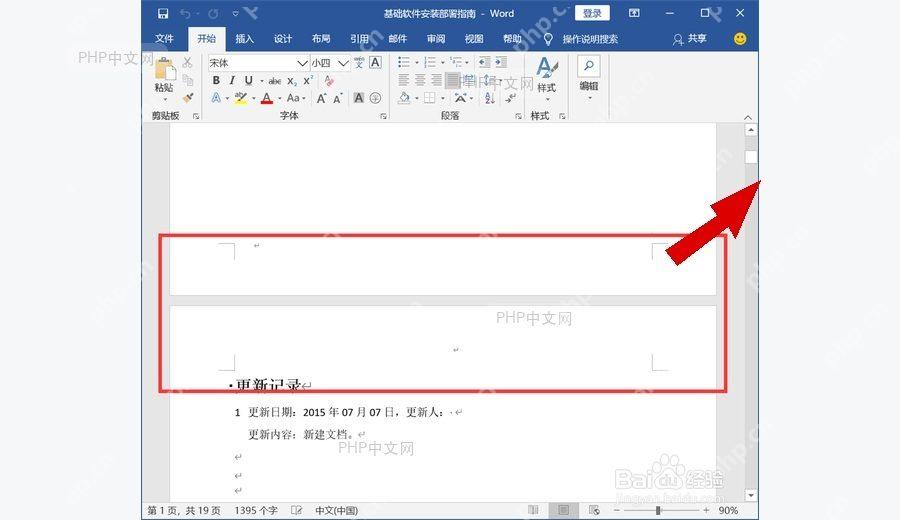Switch to the 审阅 tab

pos(436,38)
